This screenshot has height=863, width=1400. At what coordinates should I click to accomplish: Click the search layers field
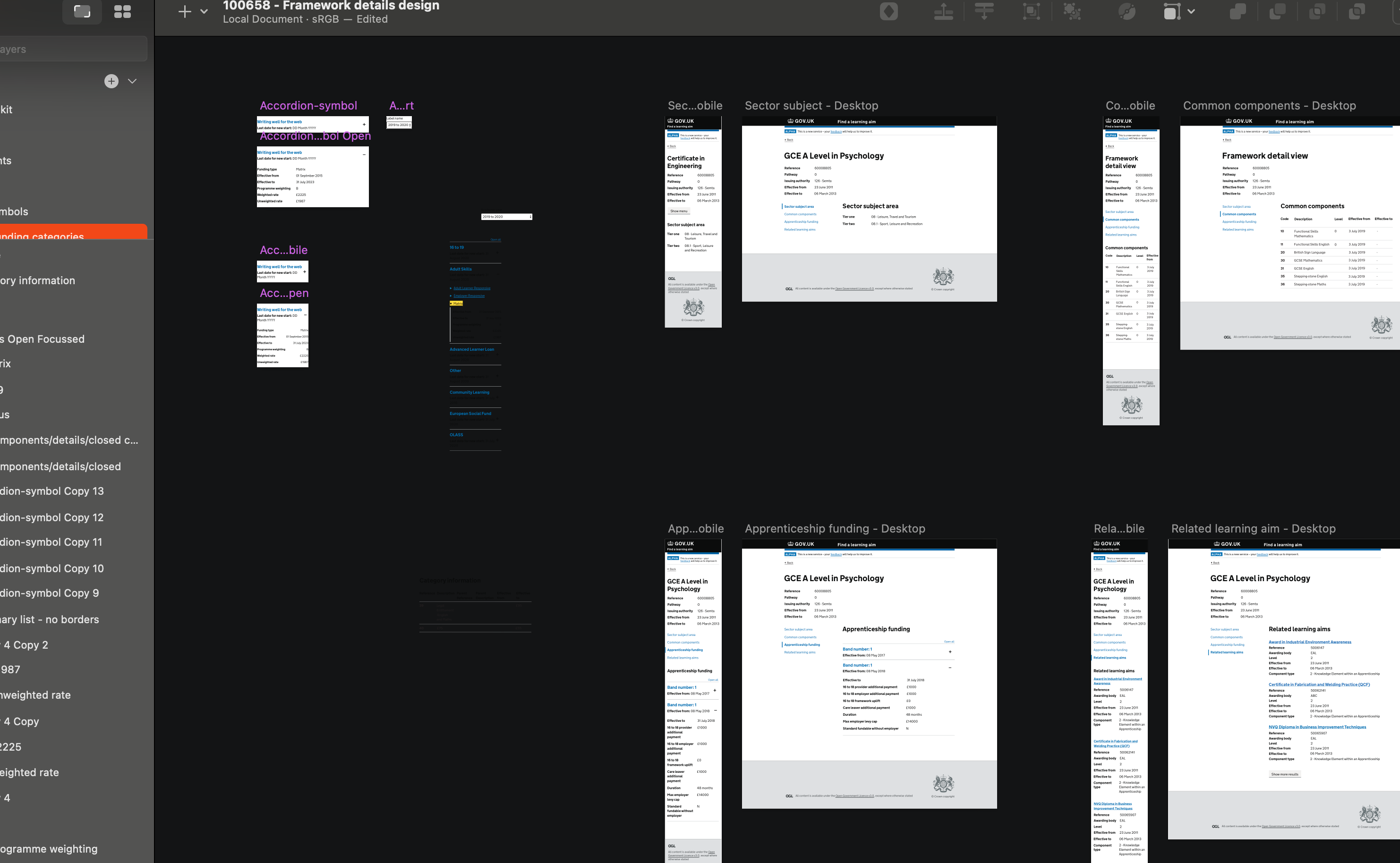click(x=73, y=49)
